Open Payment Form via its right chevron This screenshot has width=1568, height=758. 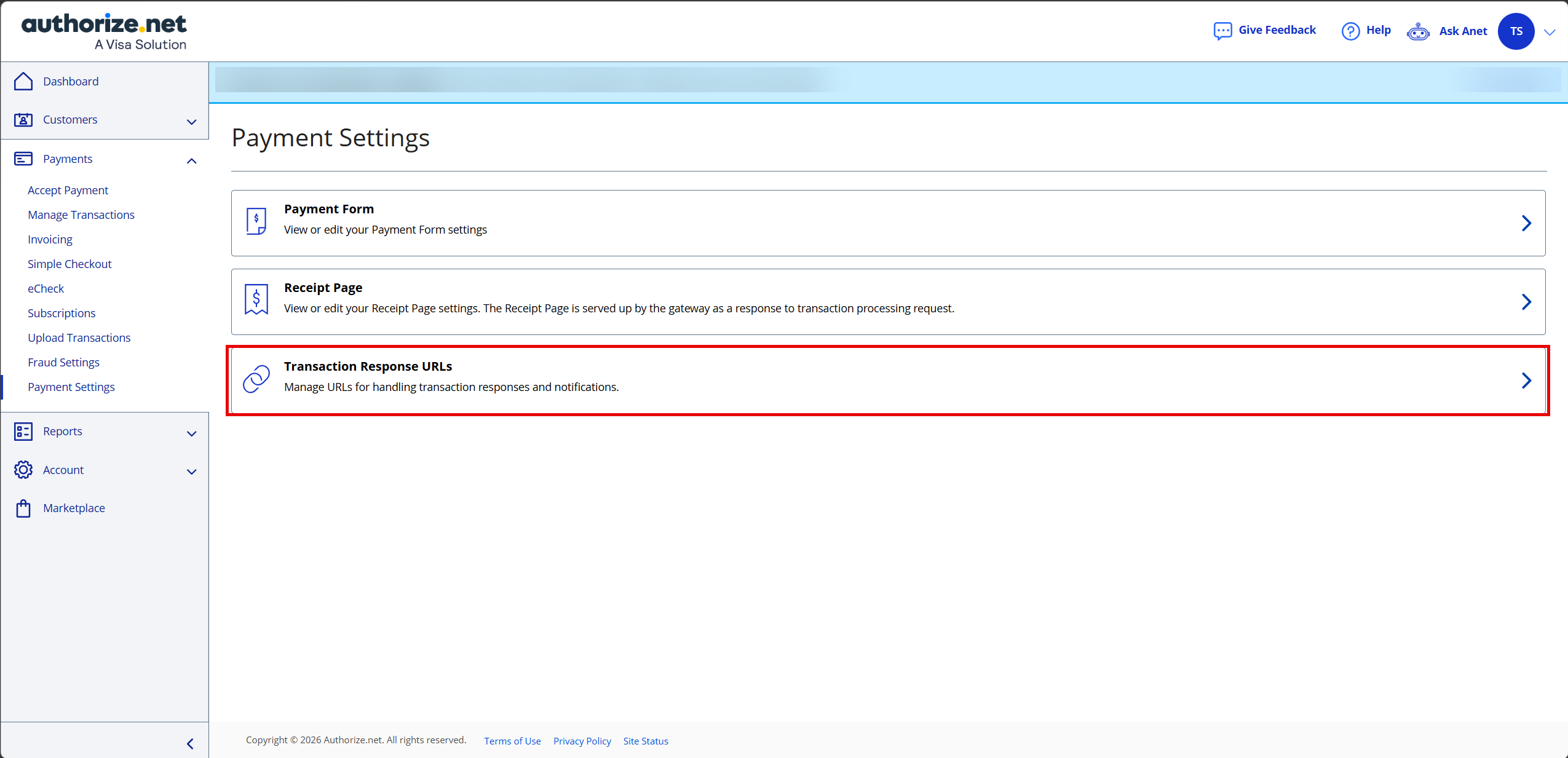(x=1526, y=223)
